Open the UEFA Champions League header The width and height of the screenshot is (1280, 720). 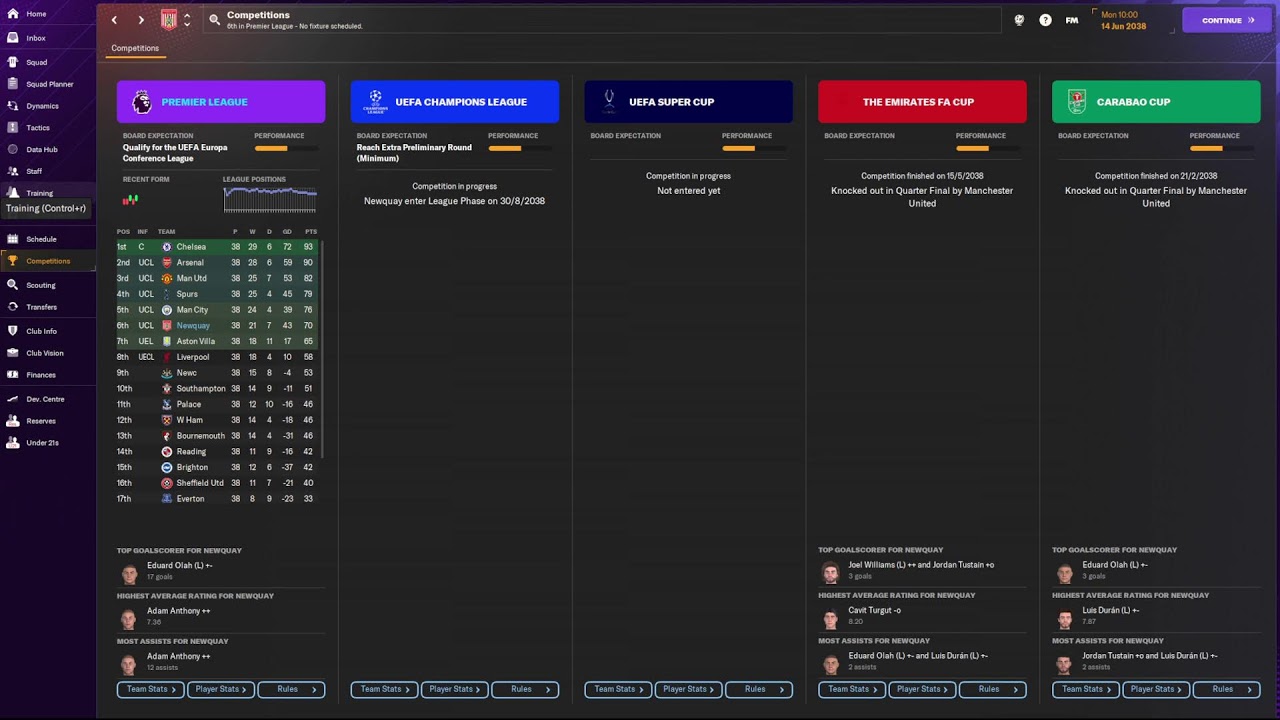click(x=455, y=102)
